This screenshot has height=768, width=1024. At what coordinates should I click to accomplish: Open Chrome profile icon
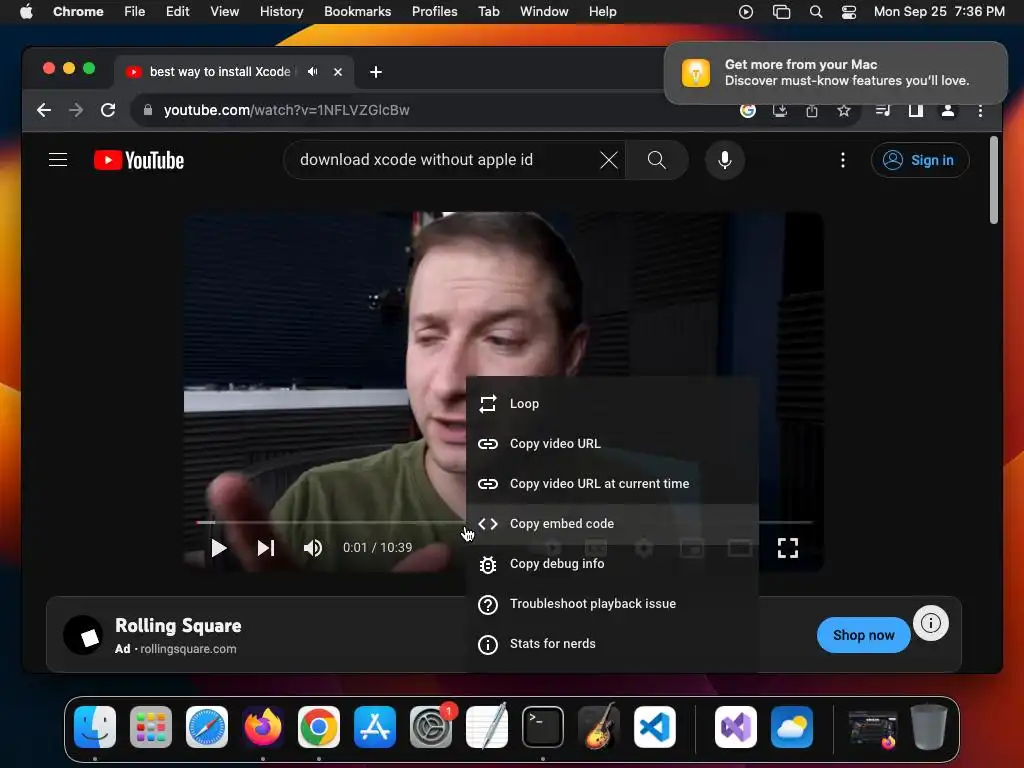coord(948,111)
